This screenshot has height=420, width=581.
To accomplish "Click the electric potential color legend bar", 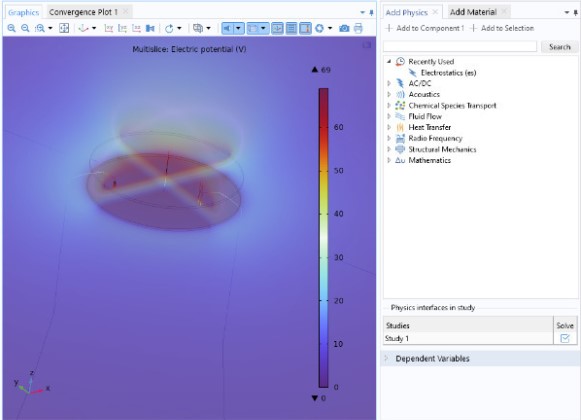I will pyautogui.click(x=323, y=238).
